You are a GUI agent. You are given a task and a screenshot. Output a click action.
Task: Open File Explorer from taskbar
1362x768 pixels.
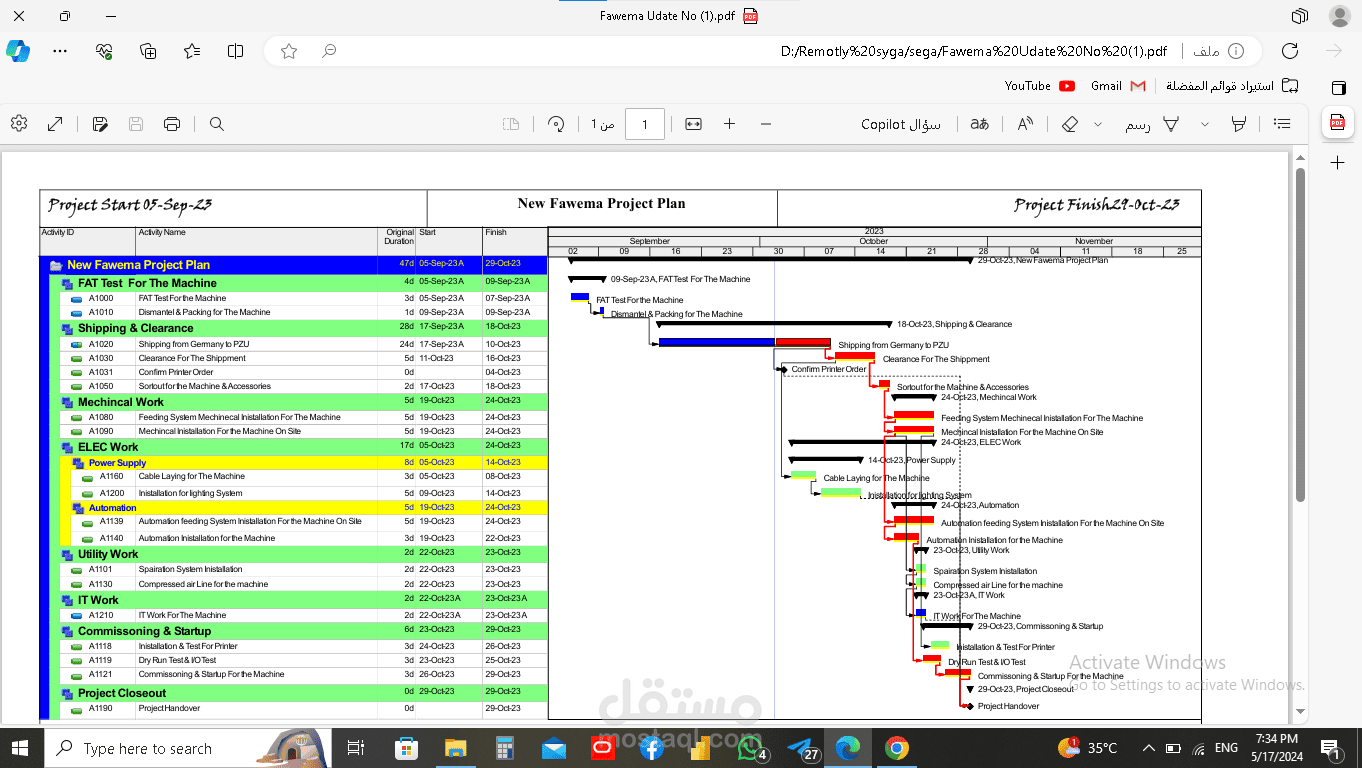(x=455, y=748)
